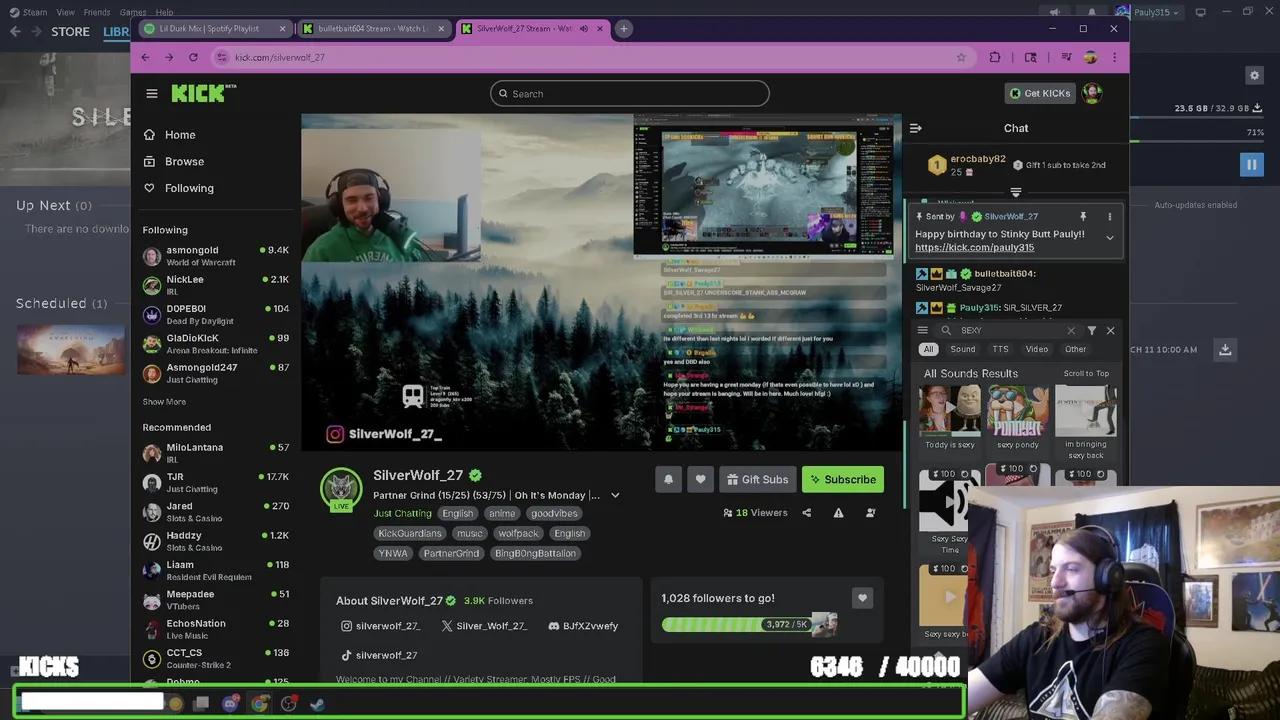
Task: Open Haddzy in the Recommended list
Action: pos(215,541)
